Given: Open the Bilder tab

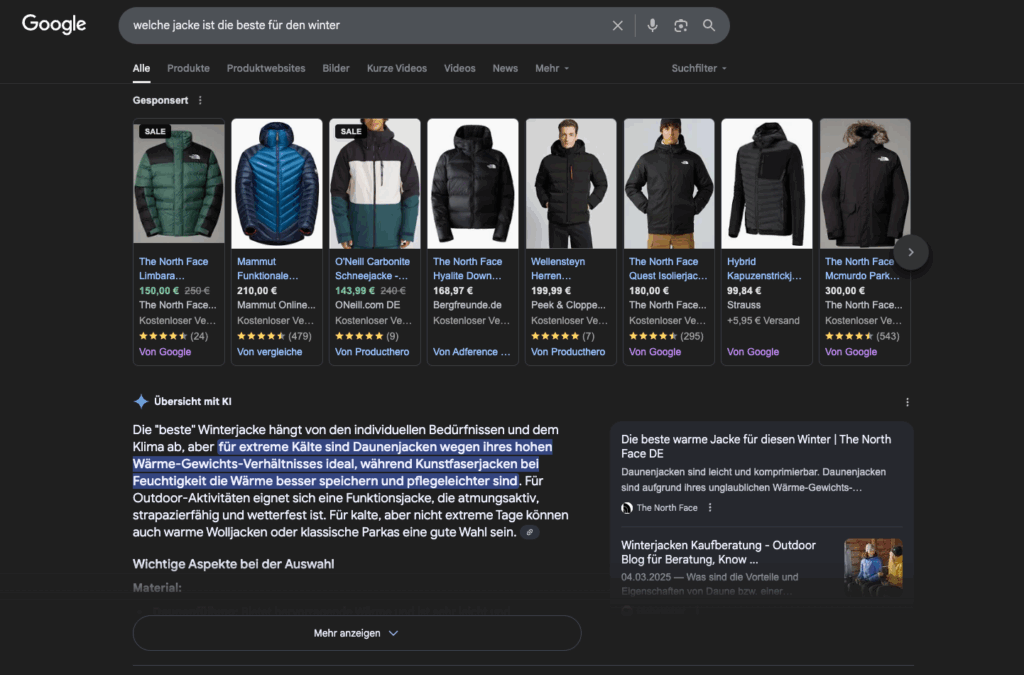Looking at the screenshot, I should click(336, 68).
